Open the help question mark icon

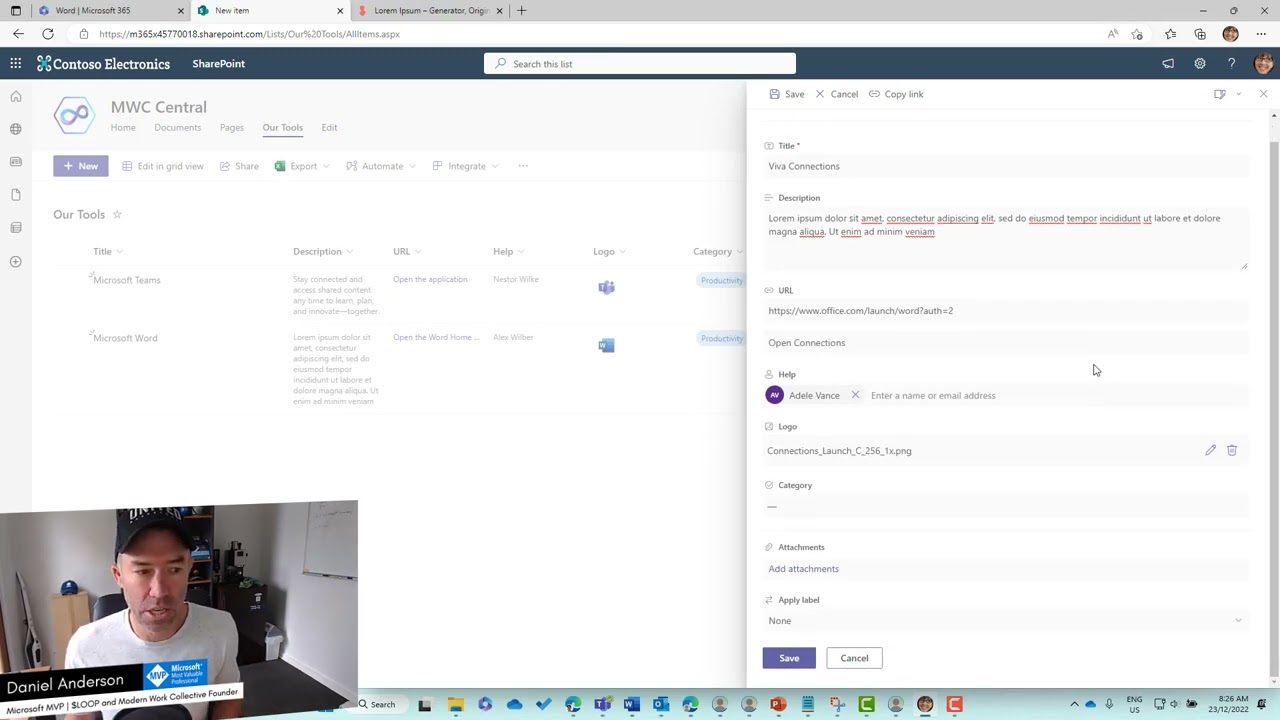tap(1231, 63)
